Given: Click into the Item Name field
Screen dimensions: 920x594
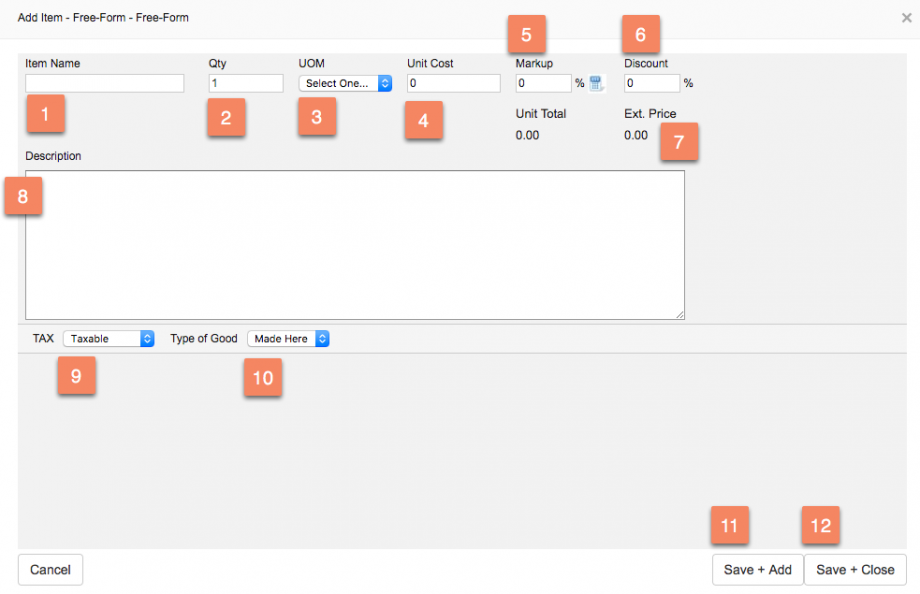Looking at the screenshot, I should coord(103,83).
